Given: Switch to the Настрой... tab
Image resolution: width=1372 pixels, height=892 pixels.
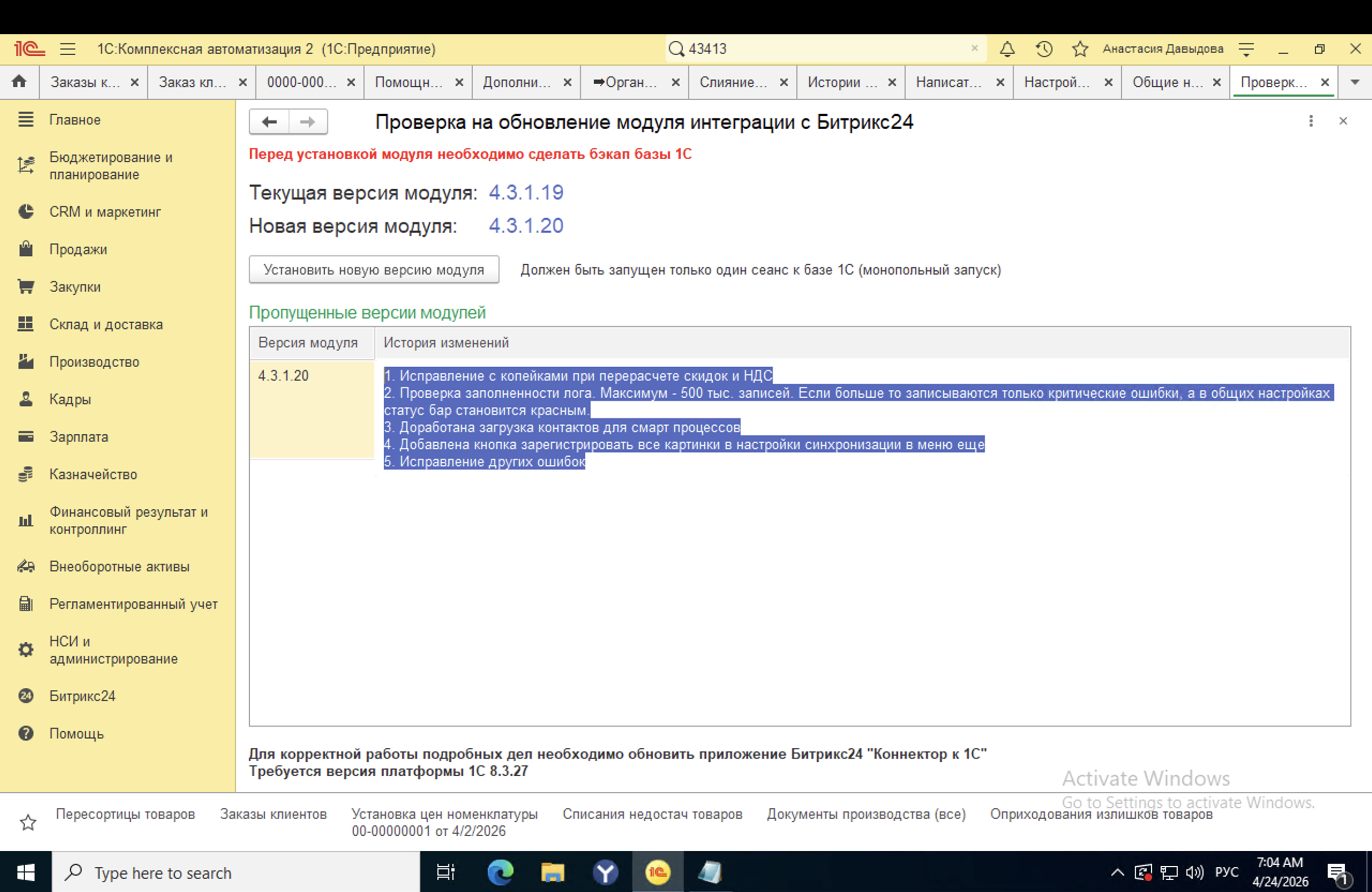Looking at the screenshot, I should 1057,82.
